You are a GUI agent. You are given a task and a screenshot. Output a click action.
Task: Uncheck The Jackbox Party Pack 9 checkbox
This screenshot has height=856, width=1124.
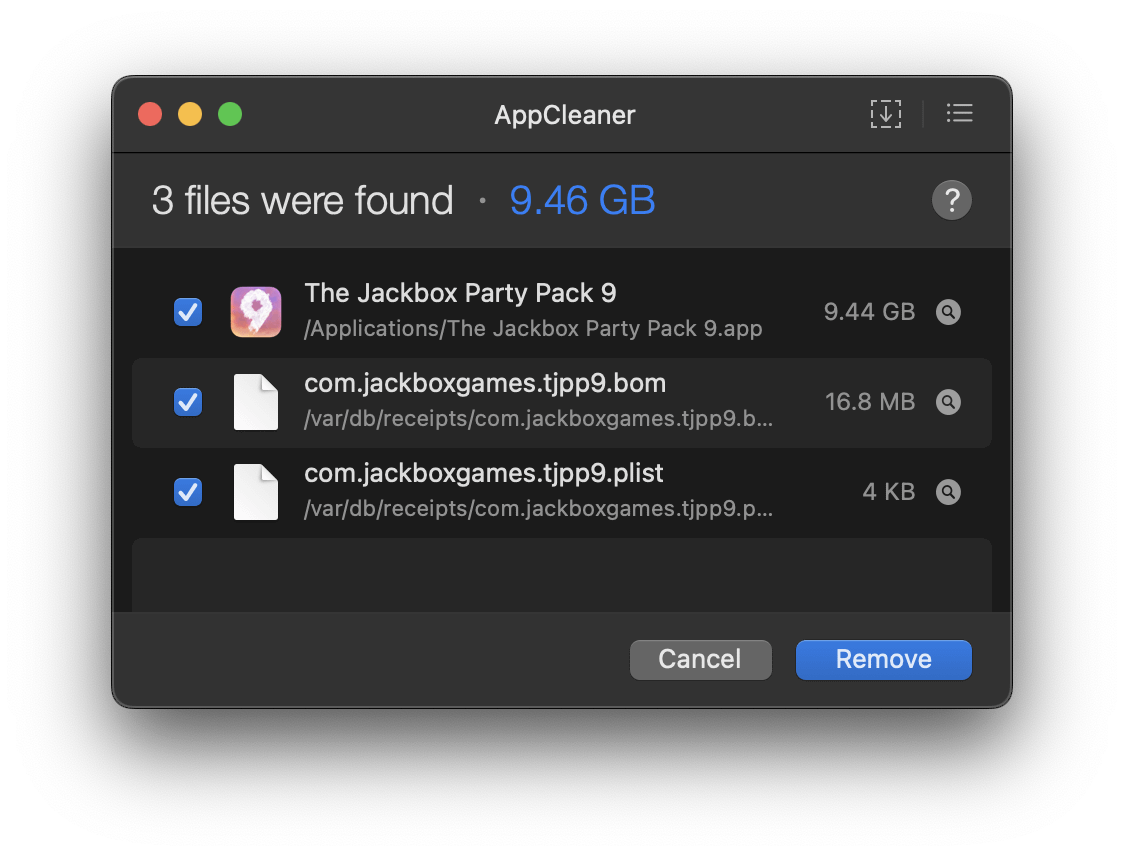[x=188, y=312]
